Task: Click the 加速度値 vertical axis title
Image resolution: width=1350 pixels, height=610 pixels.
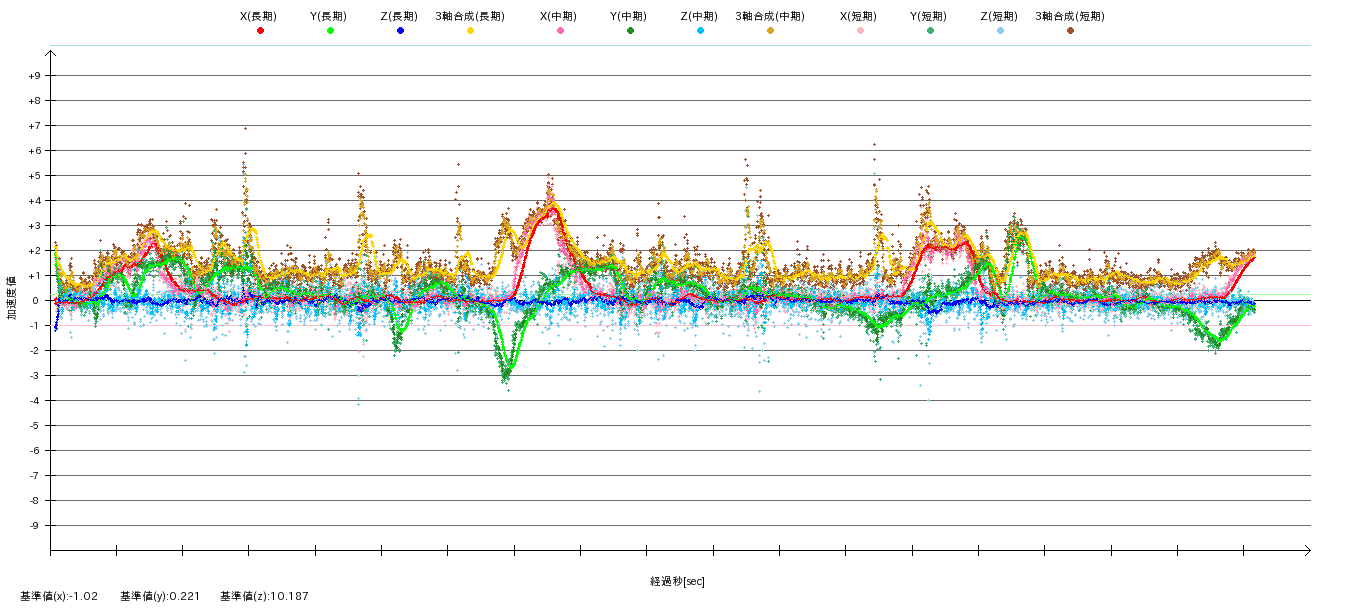Action: coord(13,297)
